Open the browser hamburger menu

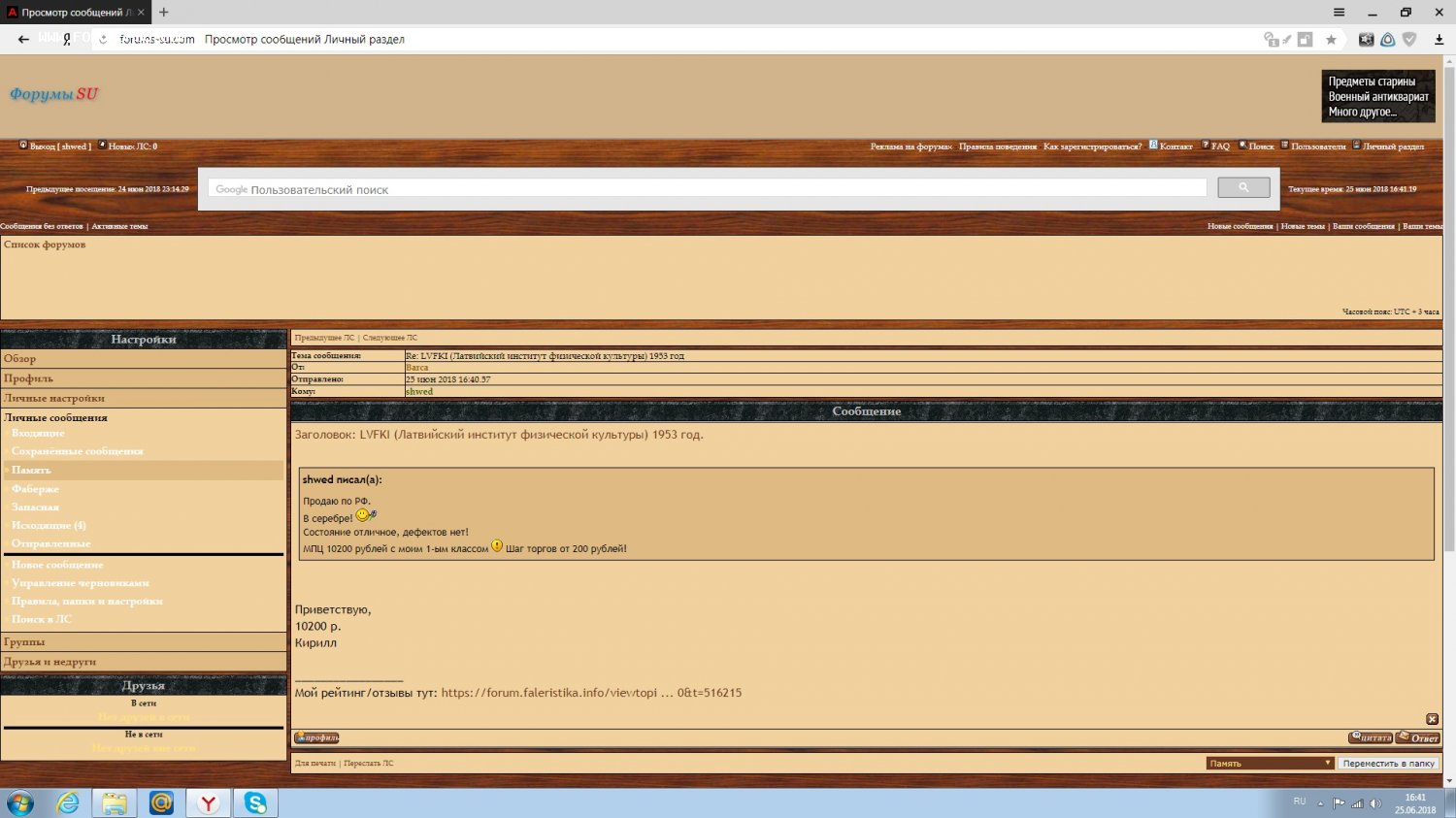[x=1339, y=13]
